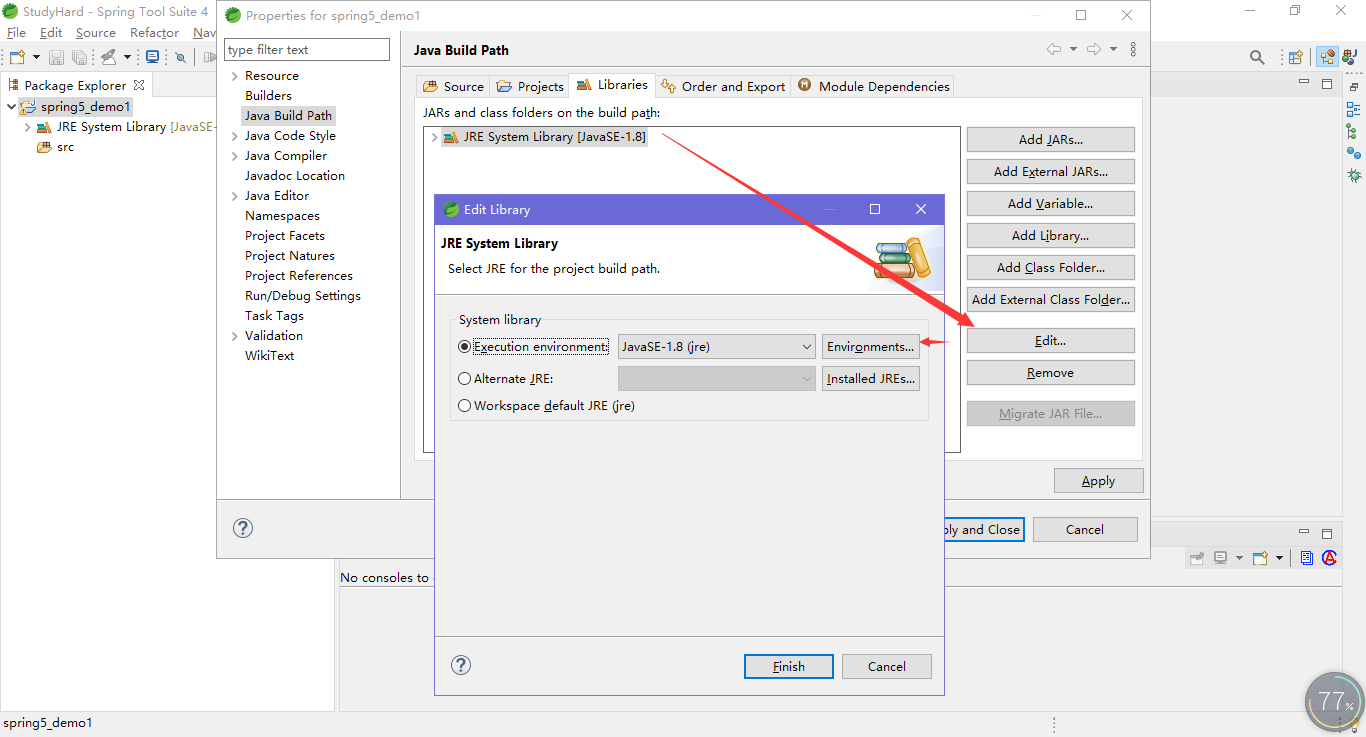Click the blue circles icon on right trim
Viewport: 1366px width, 737px height.
pos(1354,153)
